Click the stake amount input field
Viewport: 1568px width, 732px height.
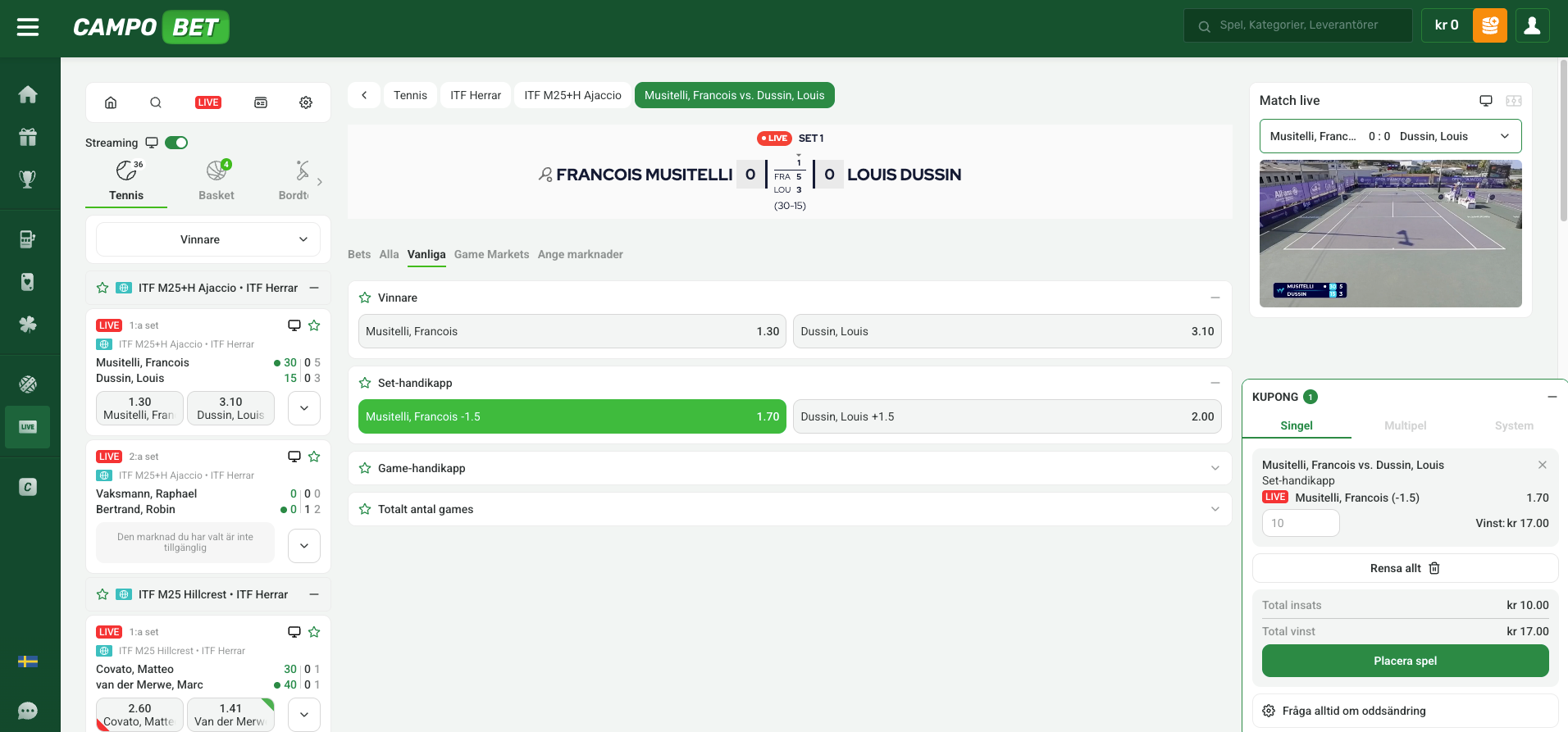[x=1300, y=523]
